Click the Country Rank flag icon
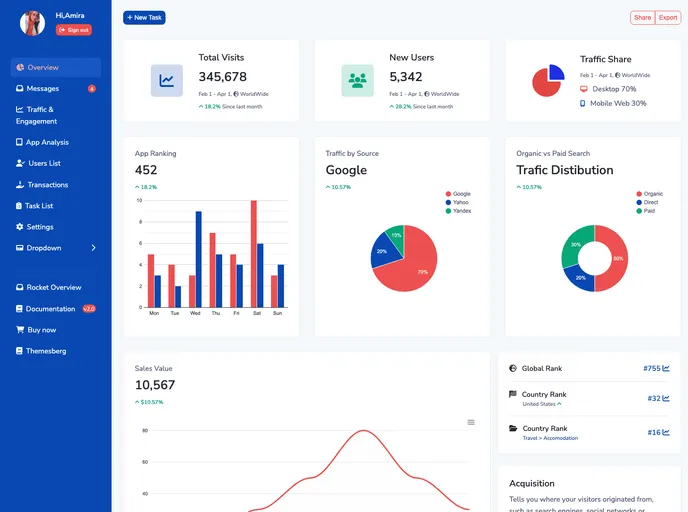Screen dimensions: 688x512 tap(513, 395)
